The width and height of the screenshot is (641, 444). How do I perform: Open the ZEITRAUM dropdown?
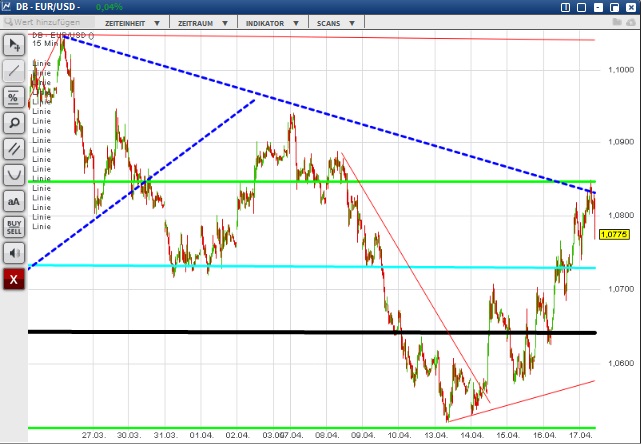(203, 23)
